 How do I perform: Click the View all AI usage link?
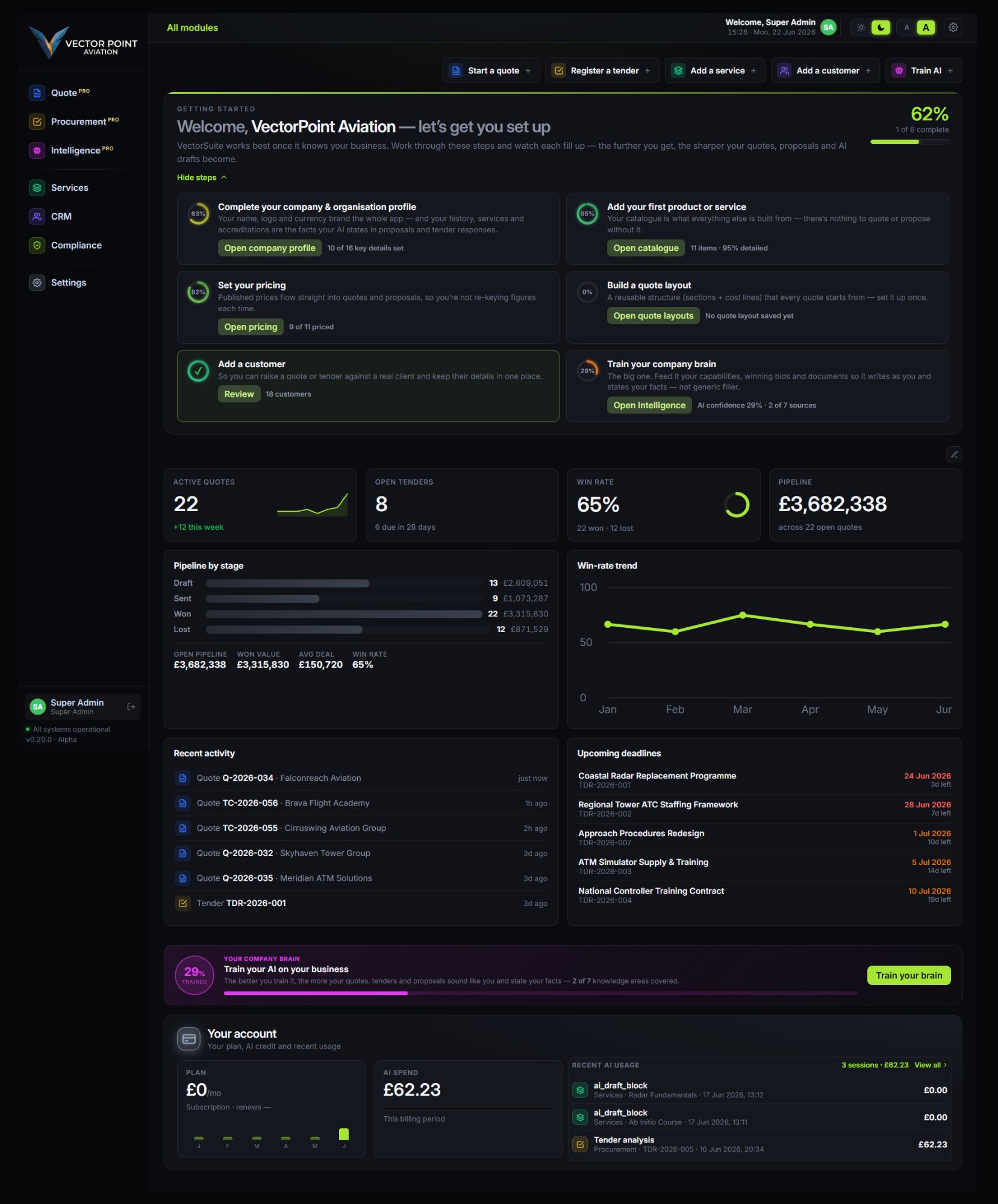point(931,1065)
